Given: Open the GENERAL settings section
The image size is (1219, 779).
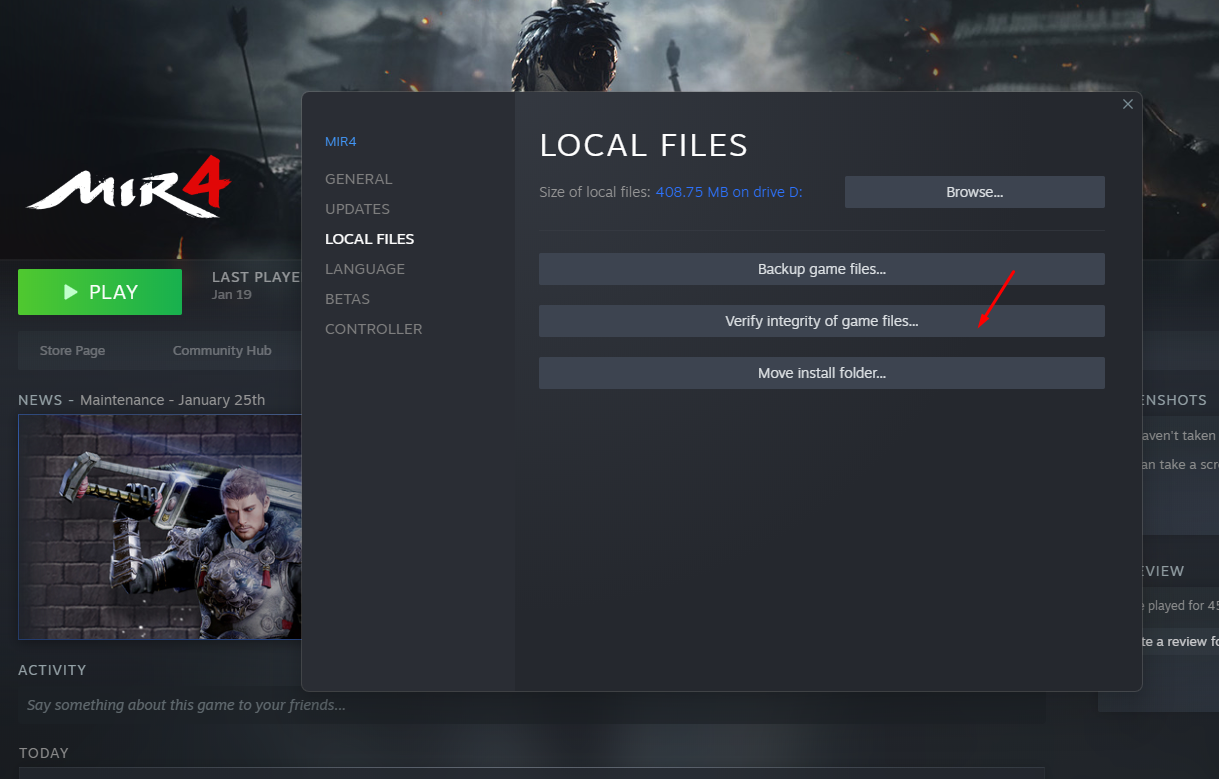Looking at the screenshot, I should click(359, 179).
